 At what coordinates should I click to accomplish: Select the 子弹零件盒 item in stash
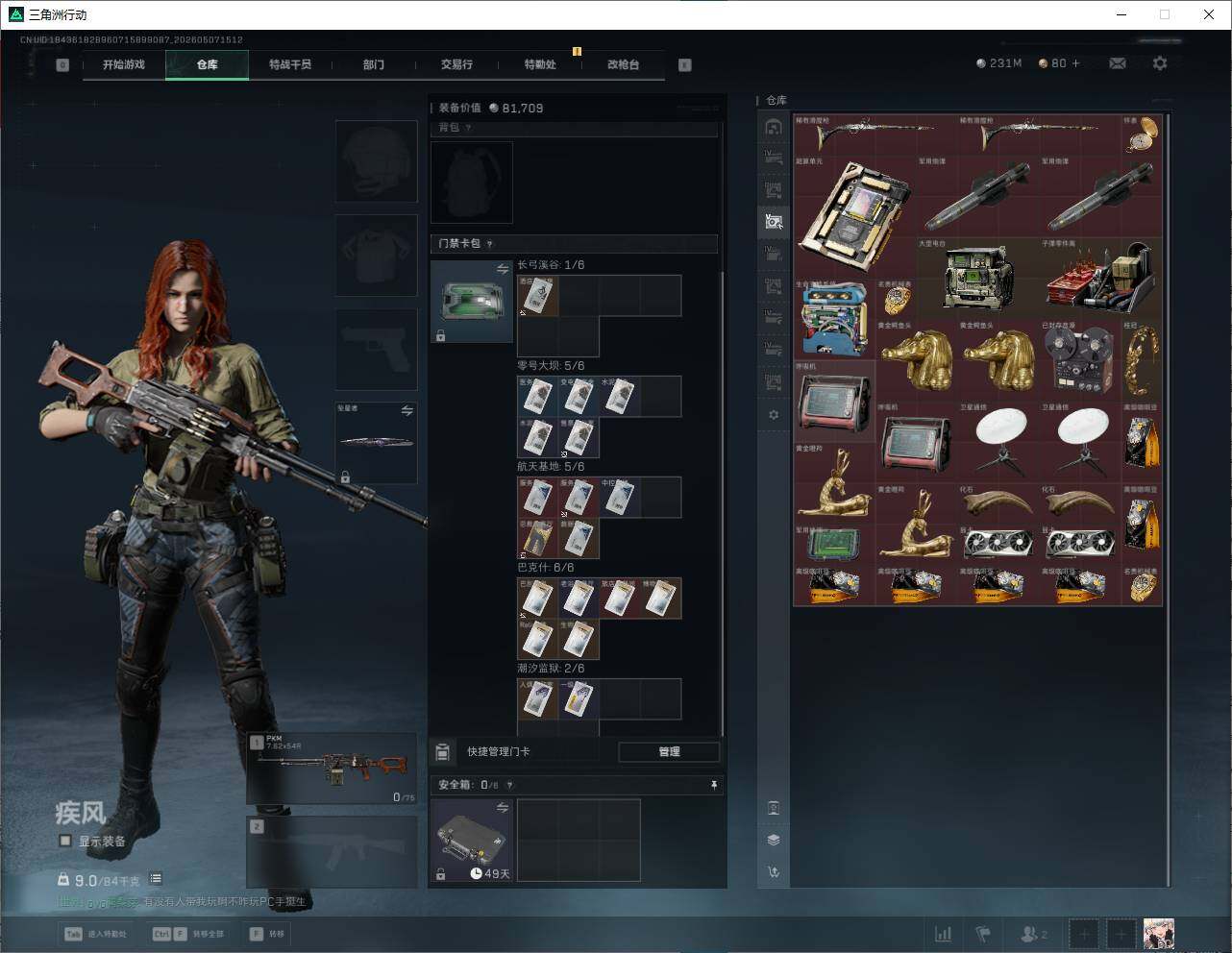coord(1100,279)
